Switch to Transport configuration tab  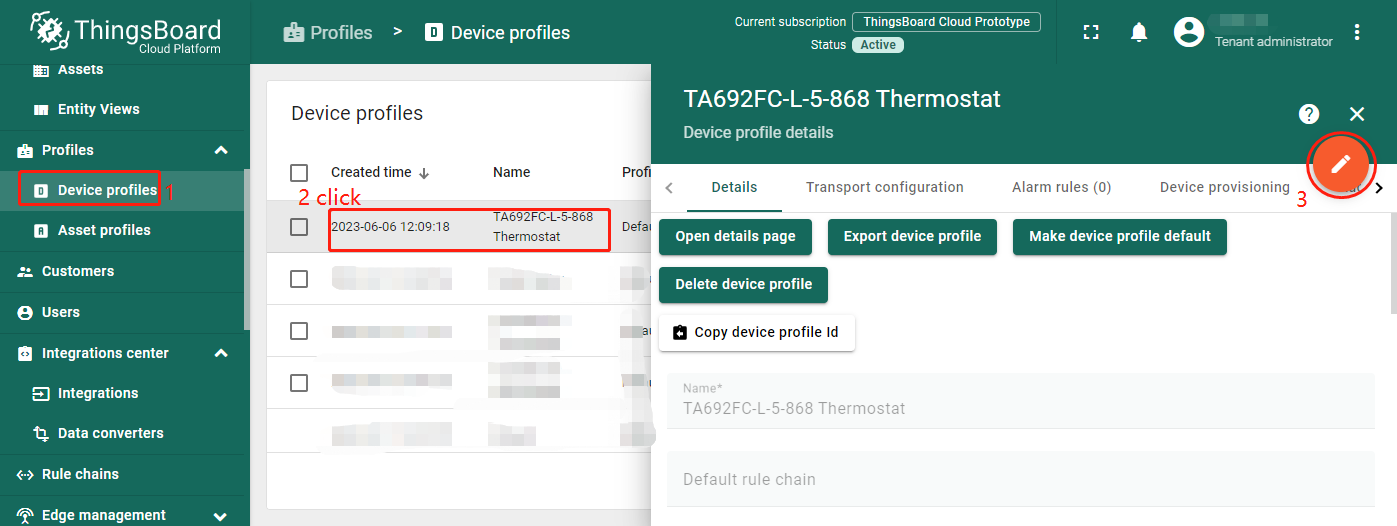tap(885, 188)
